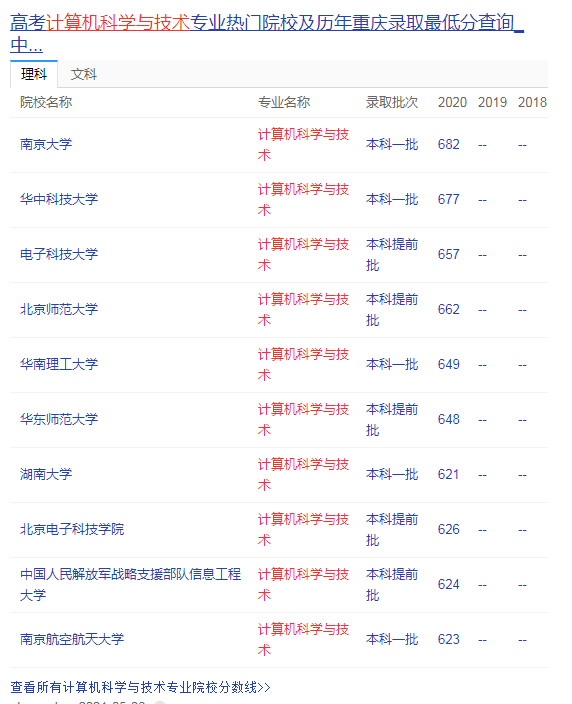Click 本科一批 in the 南京大学 row
The width and height of the screenshot is (572, 704).
pos(392,145)
